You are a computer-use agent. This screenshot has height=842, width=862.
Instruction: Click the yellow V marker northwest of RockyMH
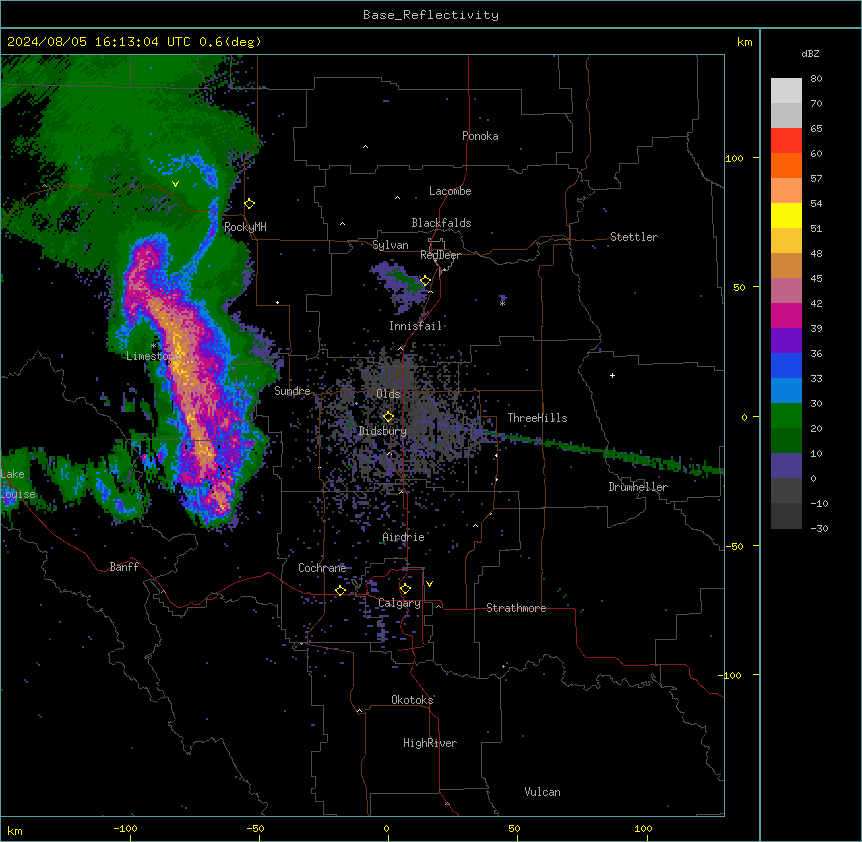(x=175, y=184)
